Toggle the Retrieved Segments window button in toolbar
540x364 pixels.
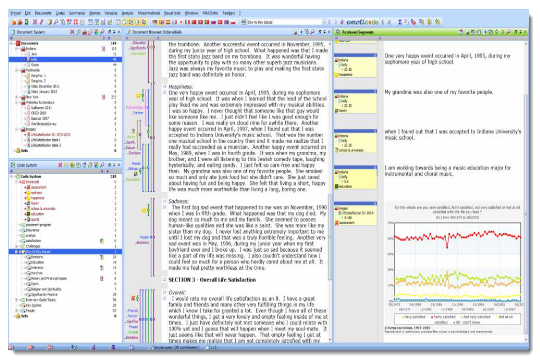pyautogui.click(x=144, y=22)
